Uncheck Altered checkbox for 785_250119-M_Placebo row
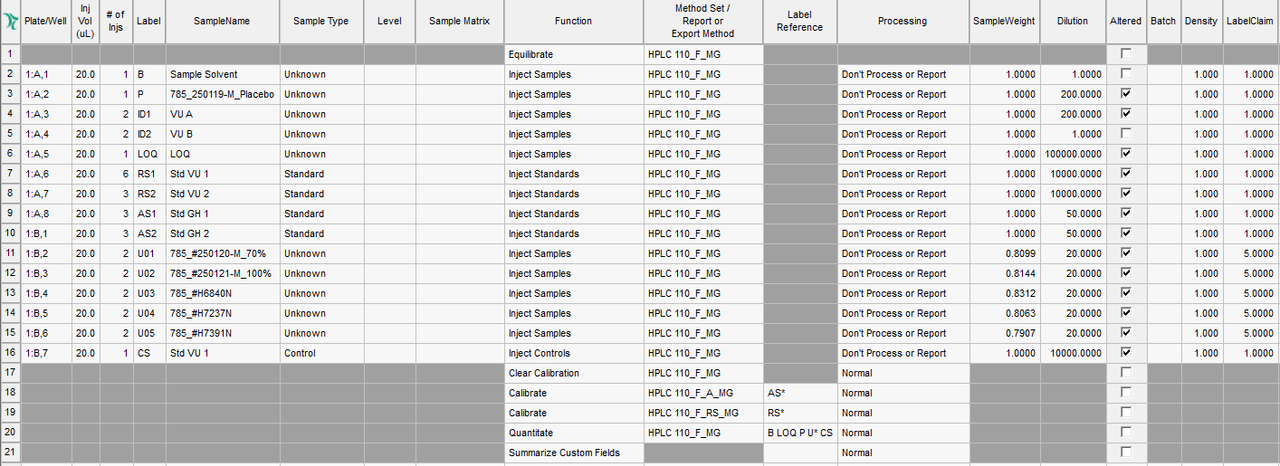1280x466 pixels. 1127,94
